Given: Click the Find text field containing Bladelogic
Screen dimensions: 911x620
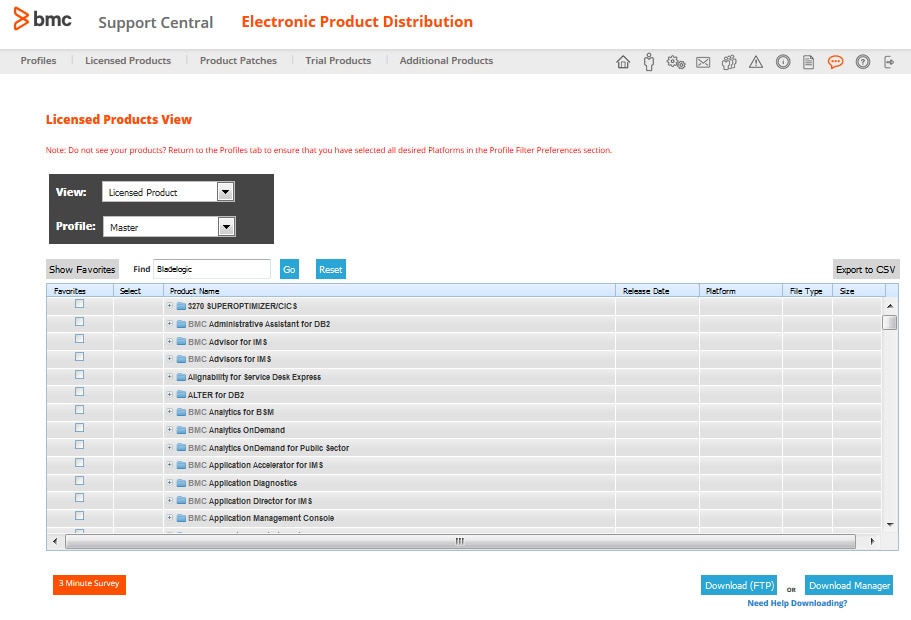Looking at the screenshot, I should point(211,269).
